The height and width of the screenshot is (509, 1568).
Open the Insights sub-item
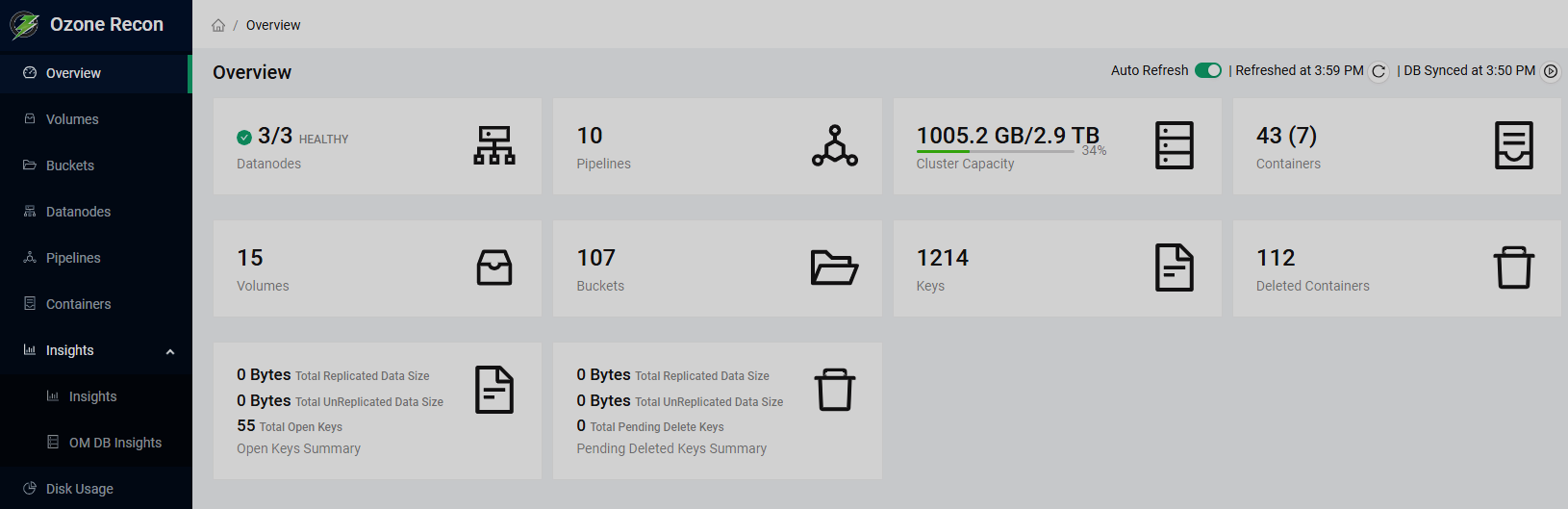(96, 396)
